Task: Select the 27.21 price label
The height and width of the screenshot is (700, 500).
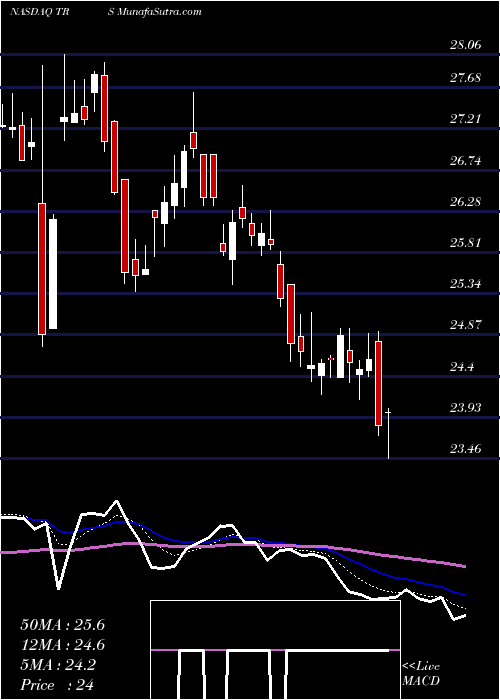Action: (x=466, y=119)
